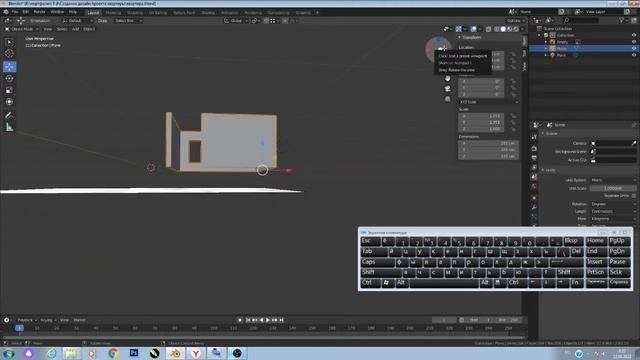Toggle camera view with the camera gizmo

[x=448, y=89]
